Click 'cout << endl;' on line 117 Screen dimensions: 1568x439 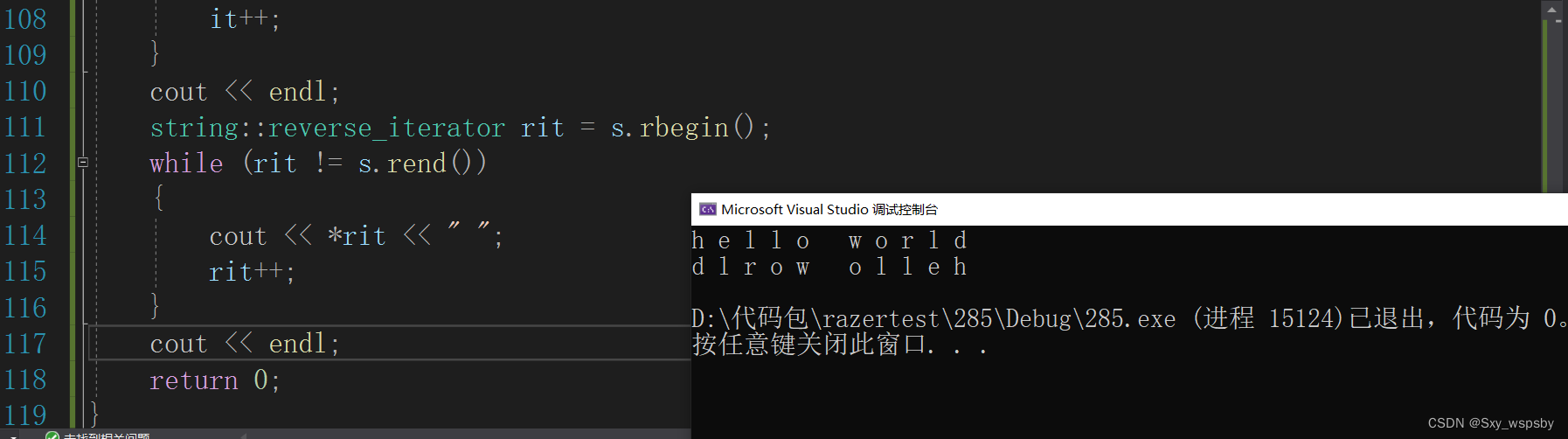(245, 344)
